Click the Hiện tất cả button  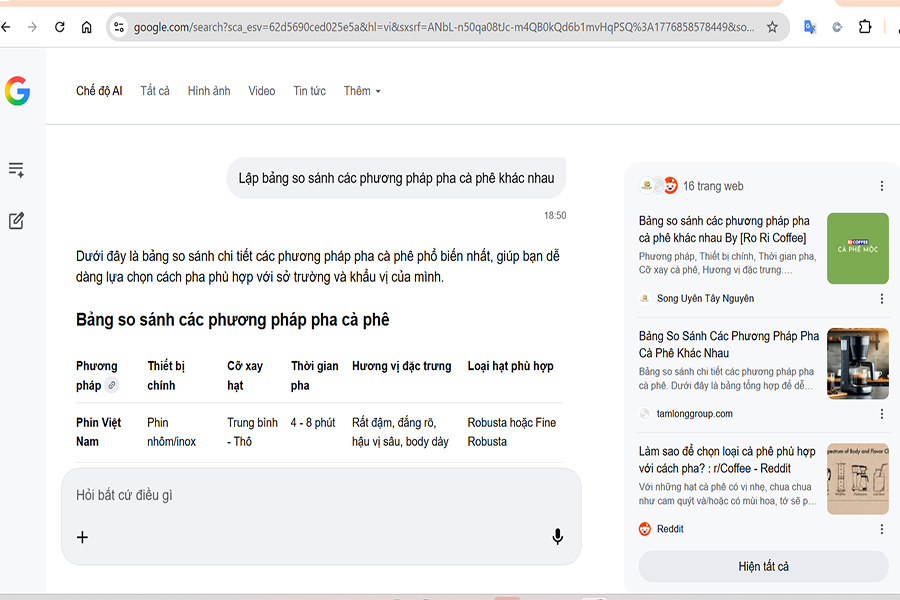coord(763,566)
